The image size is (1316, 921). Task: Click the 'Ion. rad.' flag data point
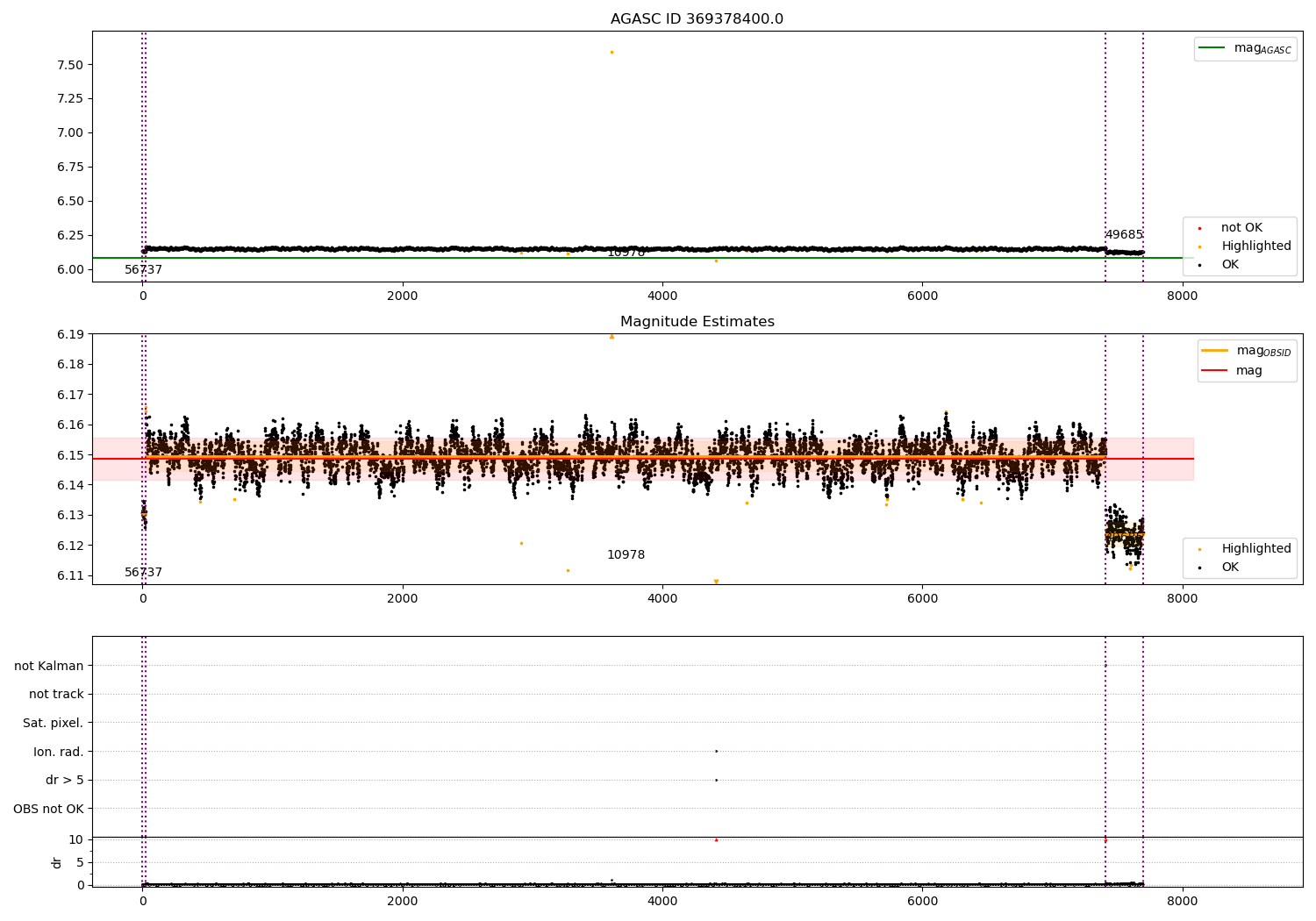click(x=716, y=751)
